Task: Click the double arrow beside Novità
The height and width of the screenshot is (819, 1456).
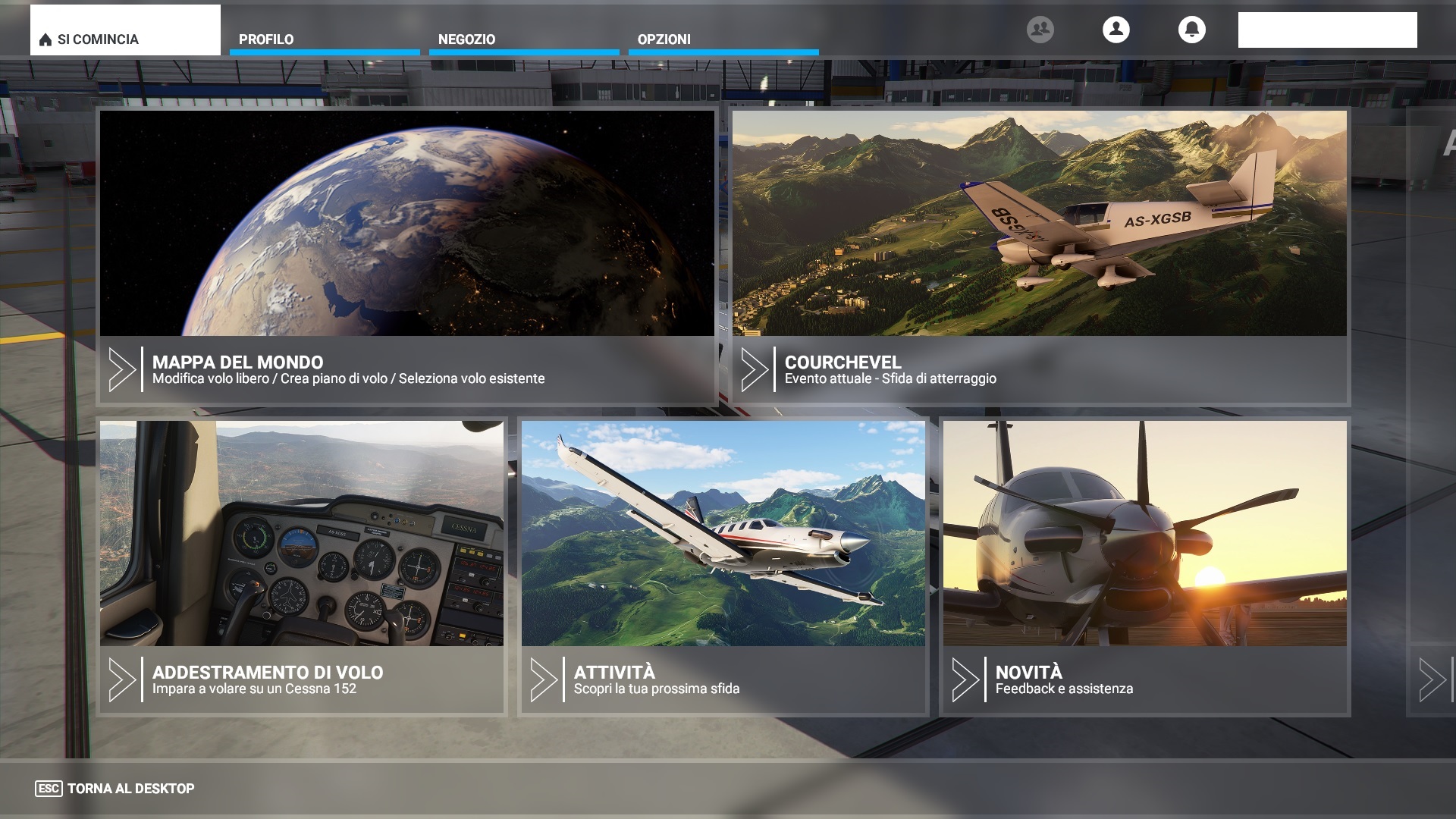Action: [965, 679]
